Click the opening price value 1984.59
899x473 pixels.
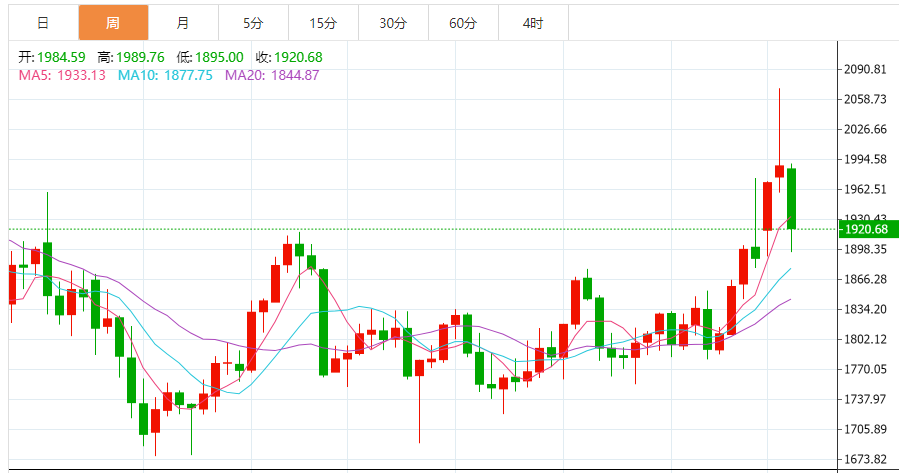click(62, 57)
